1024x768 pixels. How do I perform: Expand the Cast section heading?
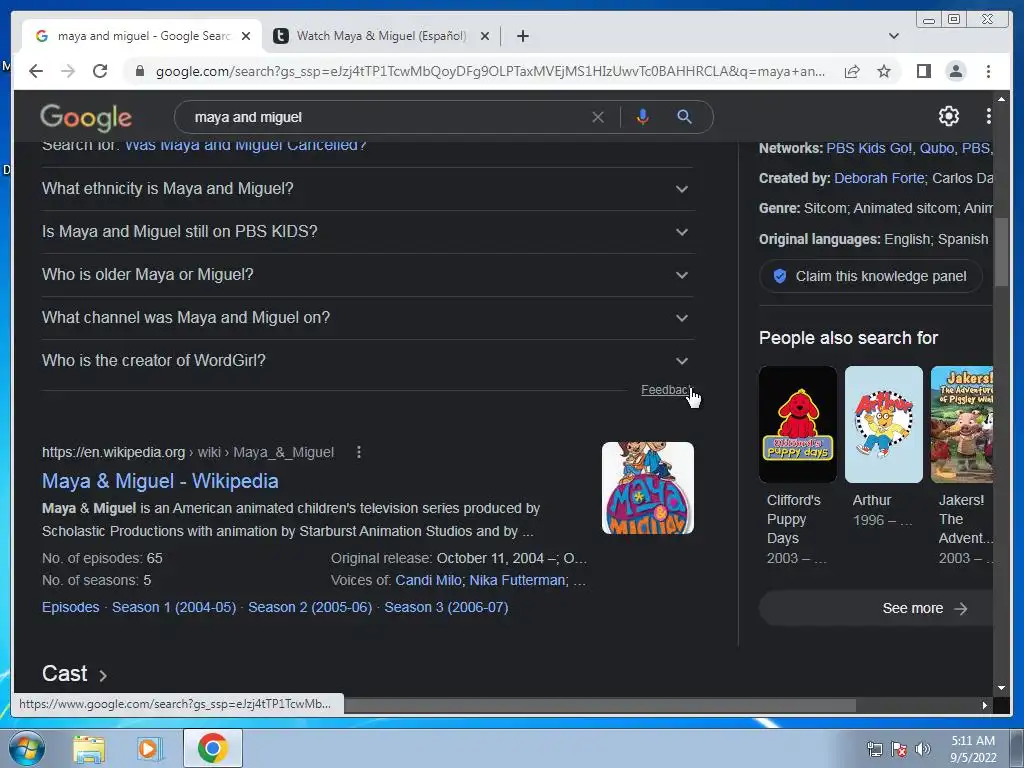pos(74,673)
